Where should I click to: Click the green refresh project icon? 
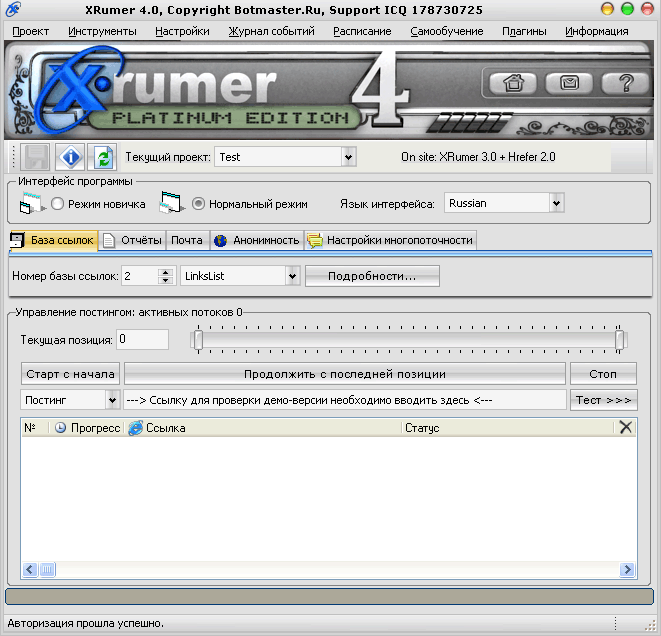pos(104,157)
